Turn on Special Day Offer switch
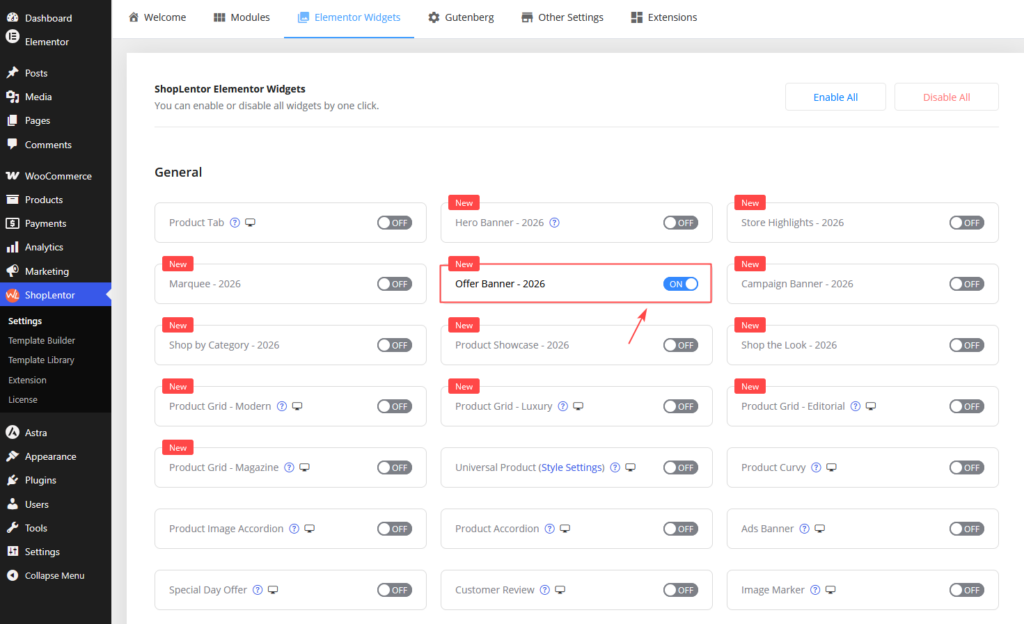1024x624 pixels. (x=394, y=590)
